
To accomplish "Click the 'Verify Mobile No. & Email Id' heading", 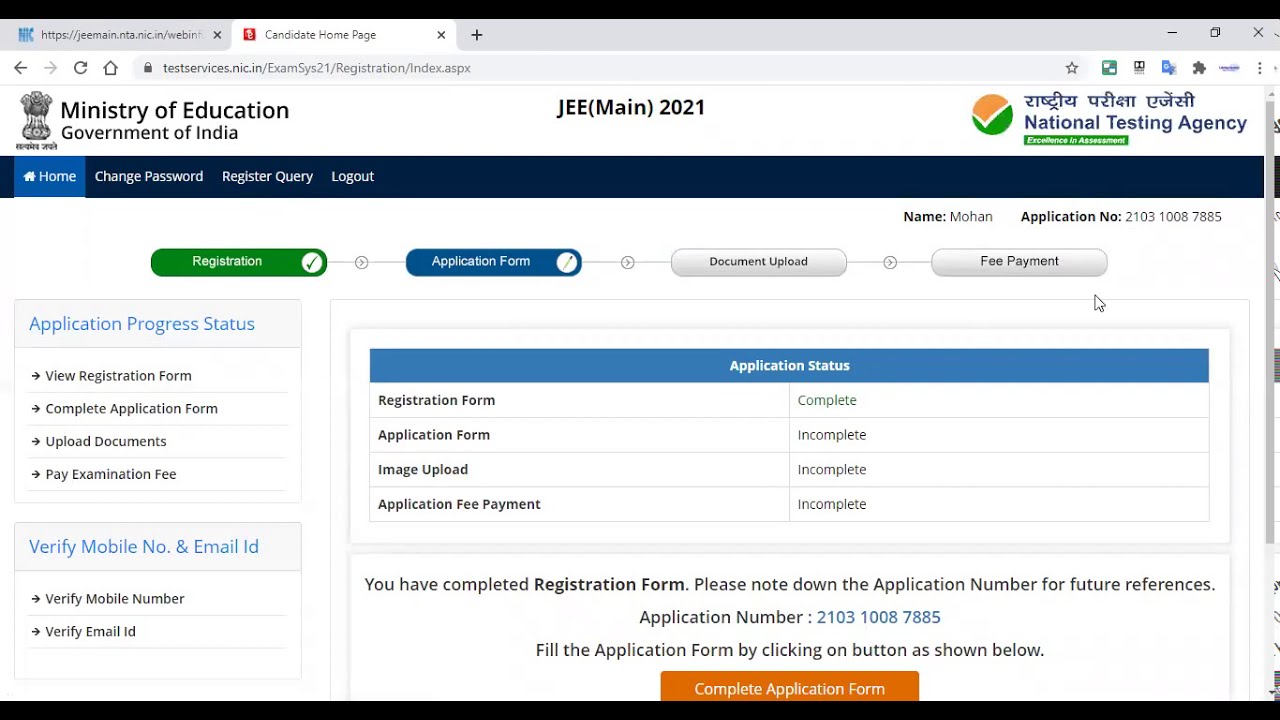I will click(144, 547).
